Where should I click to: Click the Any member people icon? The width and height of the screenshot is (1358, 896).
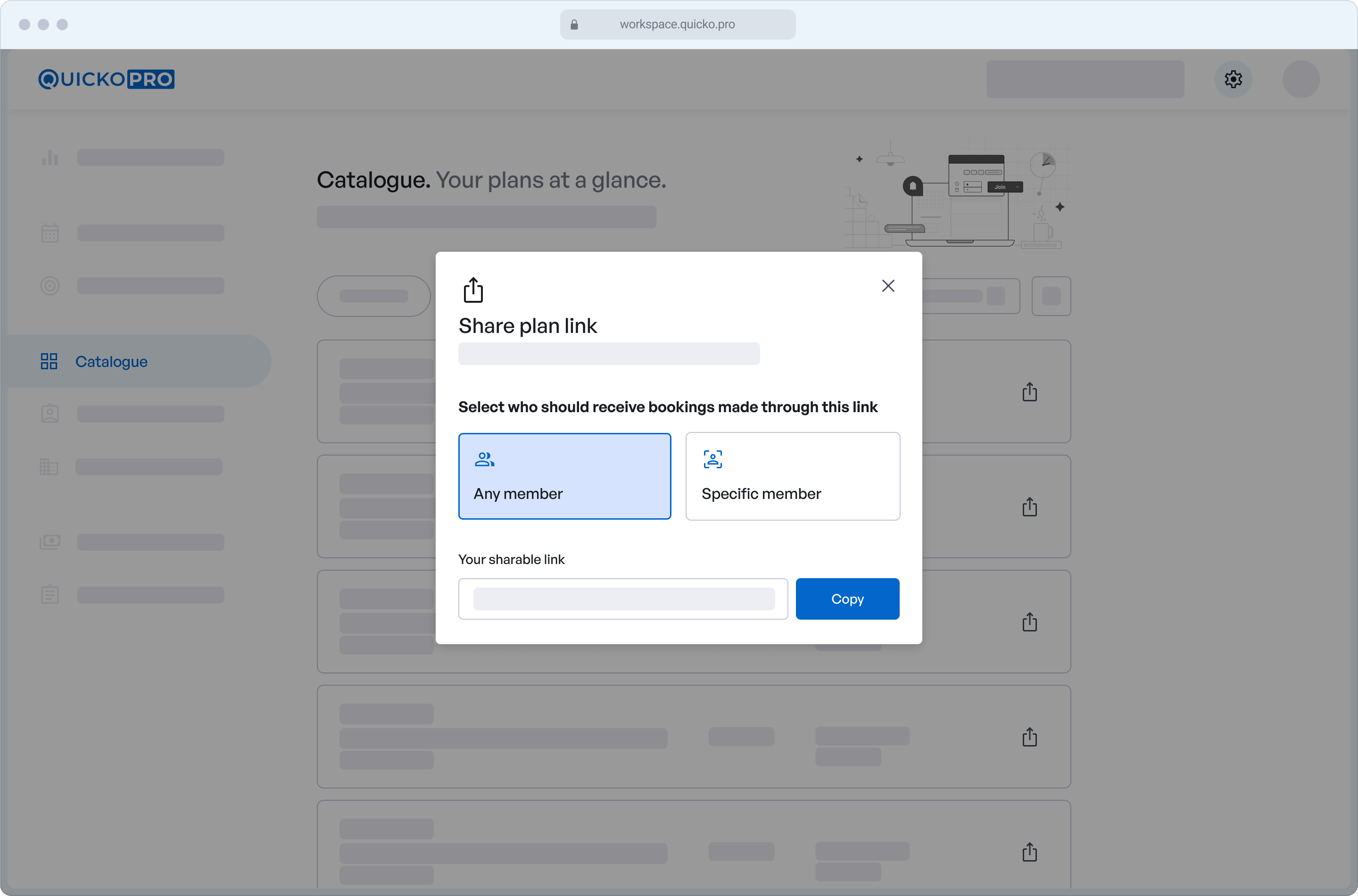484,459
